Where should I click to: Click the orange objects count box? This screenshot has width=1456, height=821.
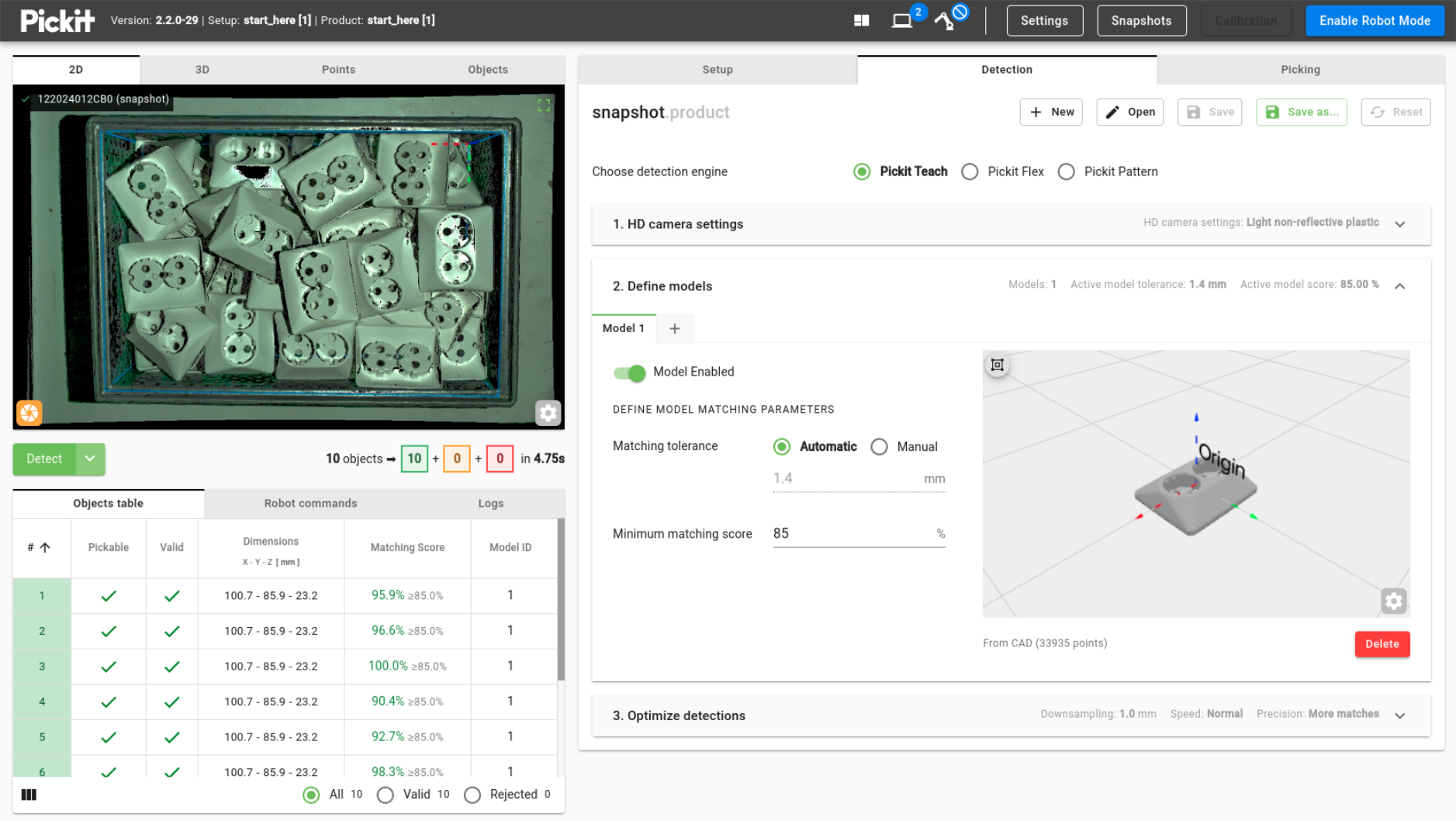pyautogui.click(x=457, y=459)
